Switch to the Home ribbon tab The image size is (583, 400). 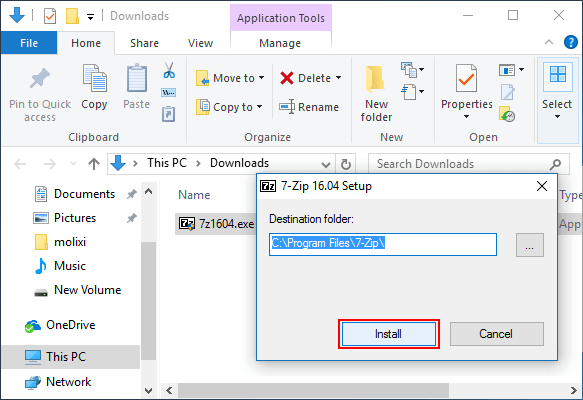coord(86,43)
